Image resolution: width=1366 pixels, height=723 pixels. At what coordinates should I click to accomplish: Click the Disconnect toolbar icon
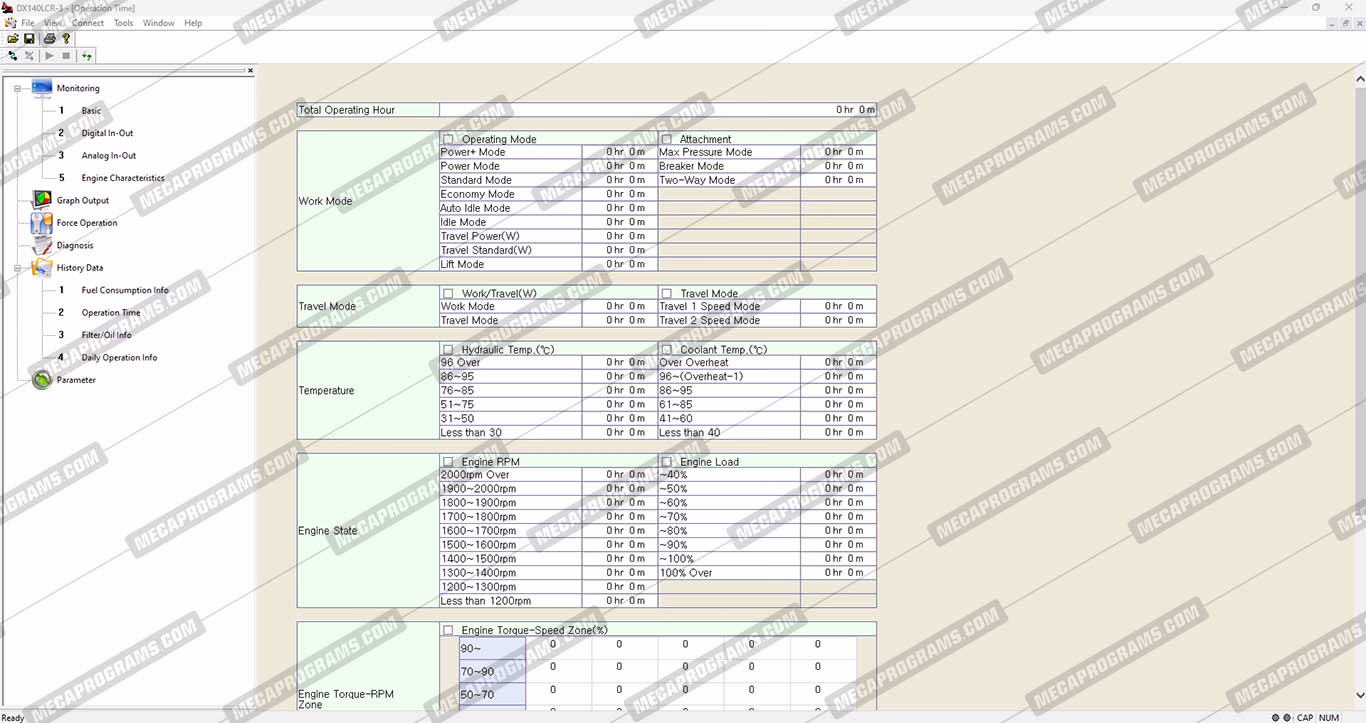pyautogui.click(x=30, y=56)
